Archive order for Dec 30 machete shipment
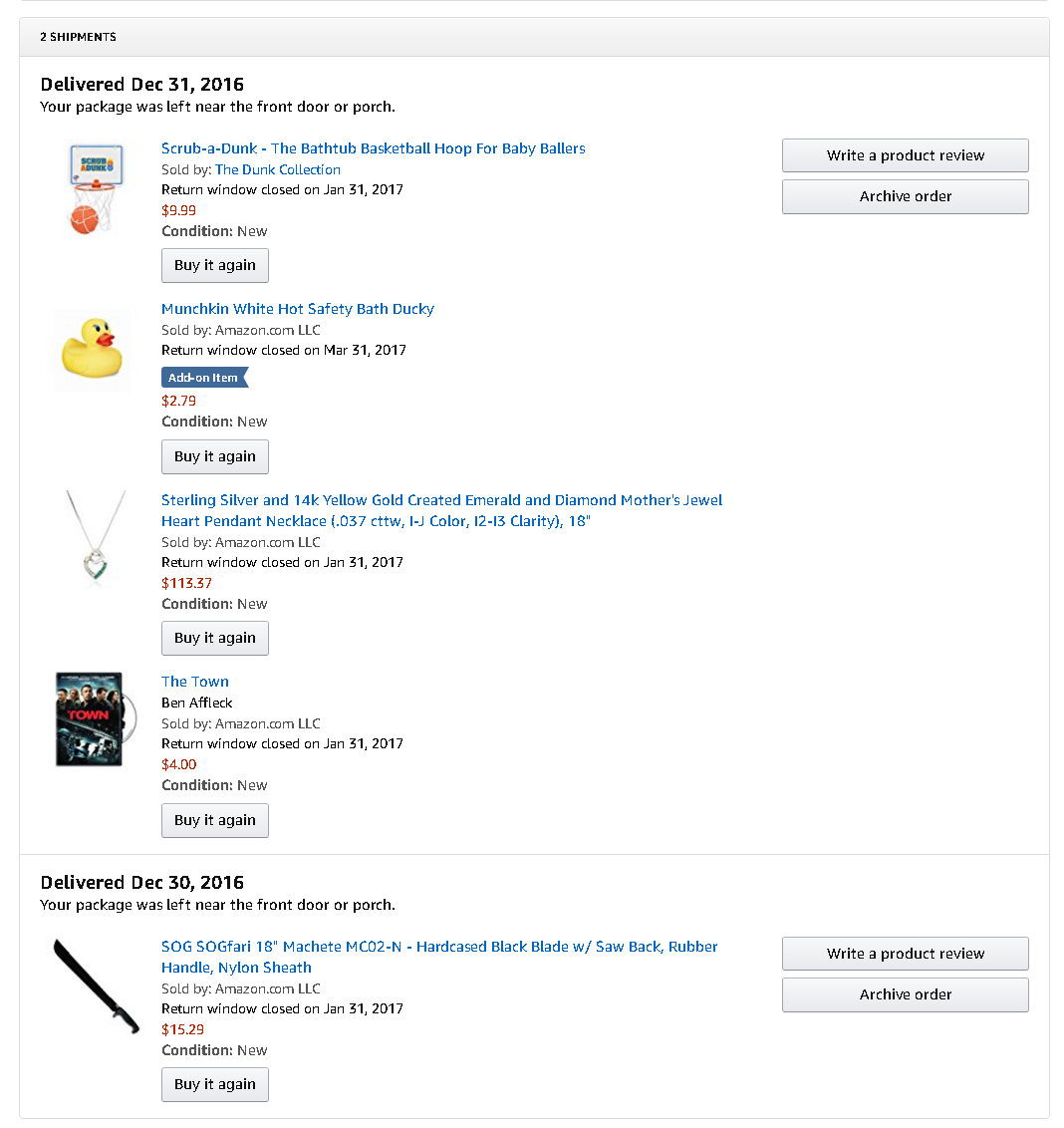Image resolution: width=1064 pixels, height=1128 pixels. (x=905, y=994)
